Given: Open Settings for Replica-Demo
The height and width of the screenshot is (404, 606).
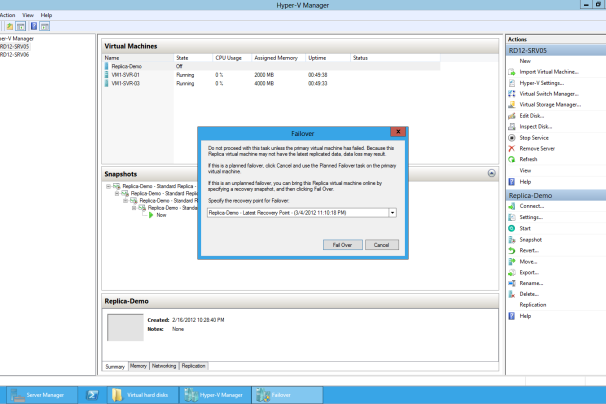Looking at the screenshot, I should pos(531,217).
